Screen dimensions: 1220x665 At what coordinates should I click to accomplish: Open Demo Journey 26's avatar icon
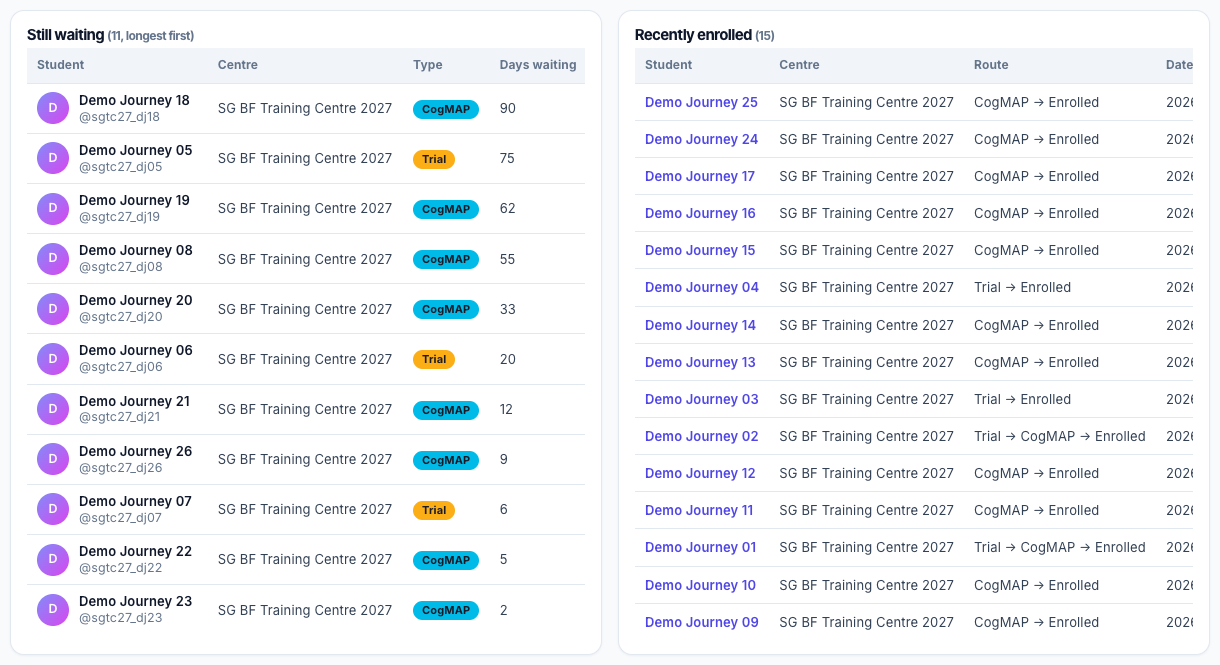[x=53, y=459]
